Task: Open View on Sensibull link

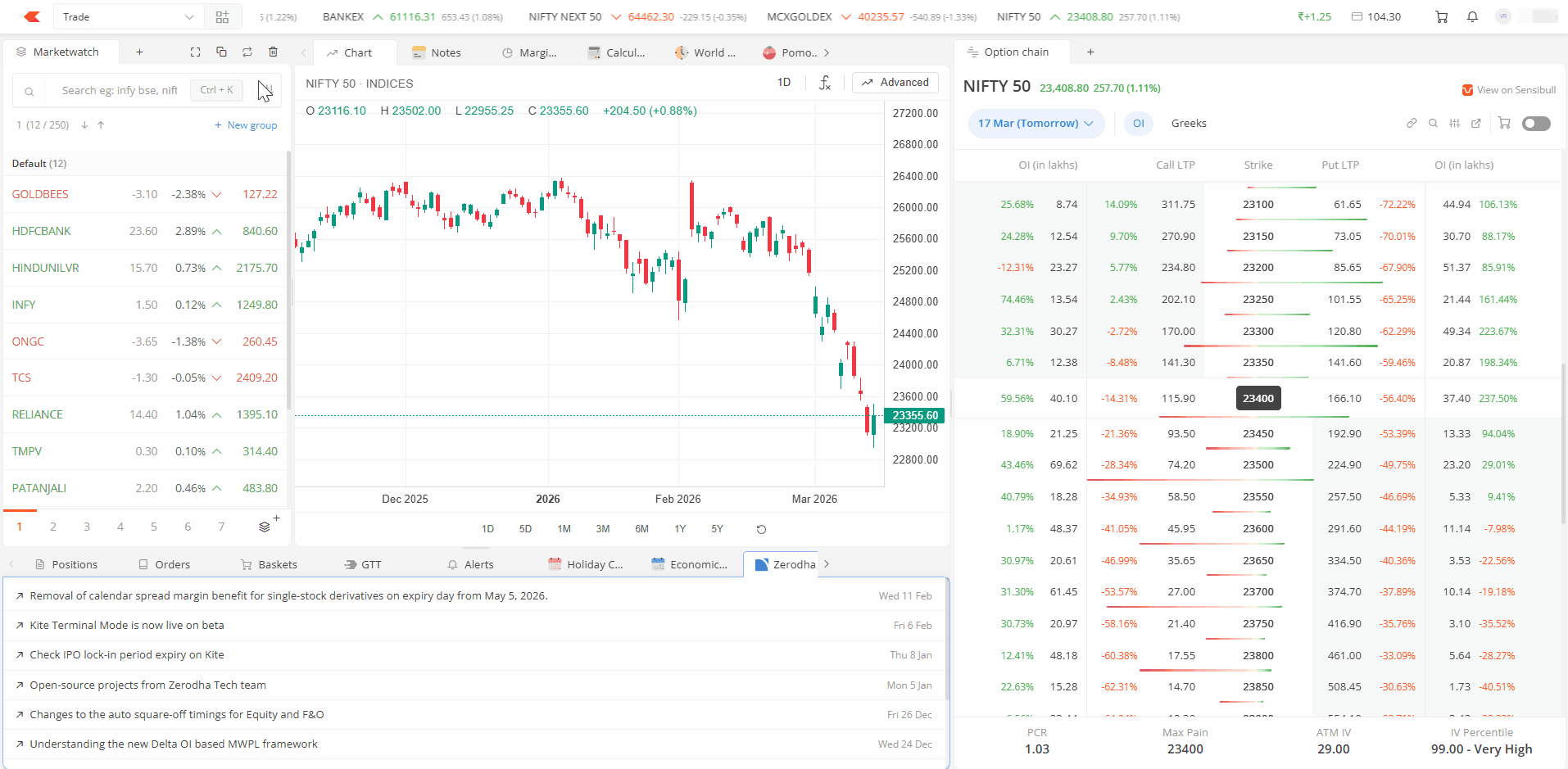Action: click(1509, 90)
